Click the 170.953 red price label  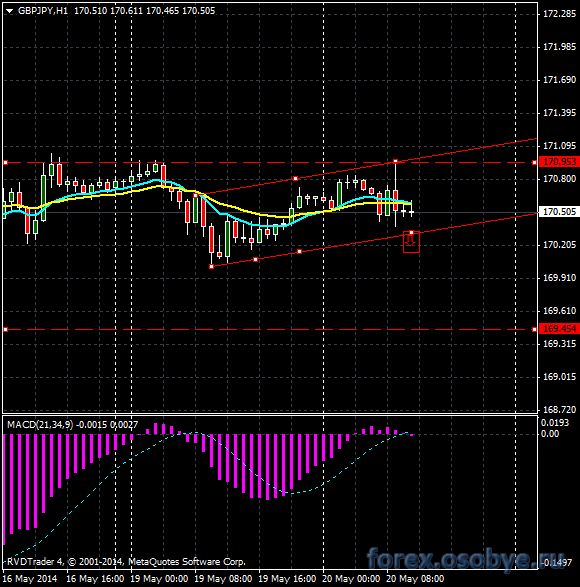point(559,162)
